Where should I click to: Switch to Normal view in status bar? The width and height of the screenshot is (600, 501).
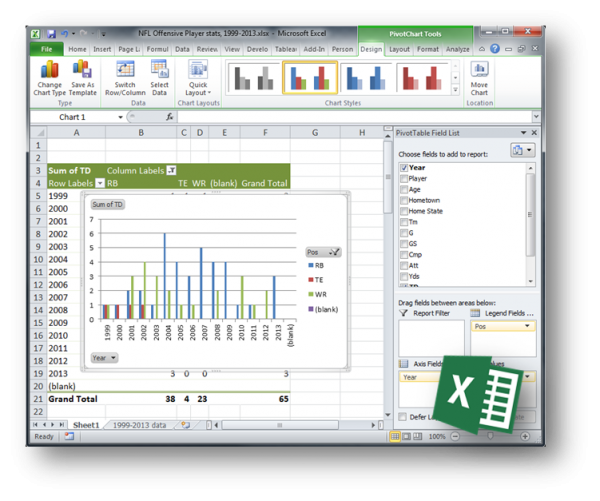point(395,436)
